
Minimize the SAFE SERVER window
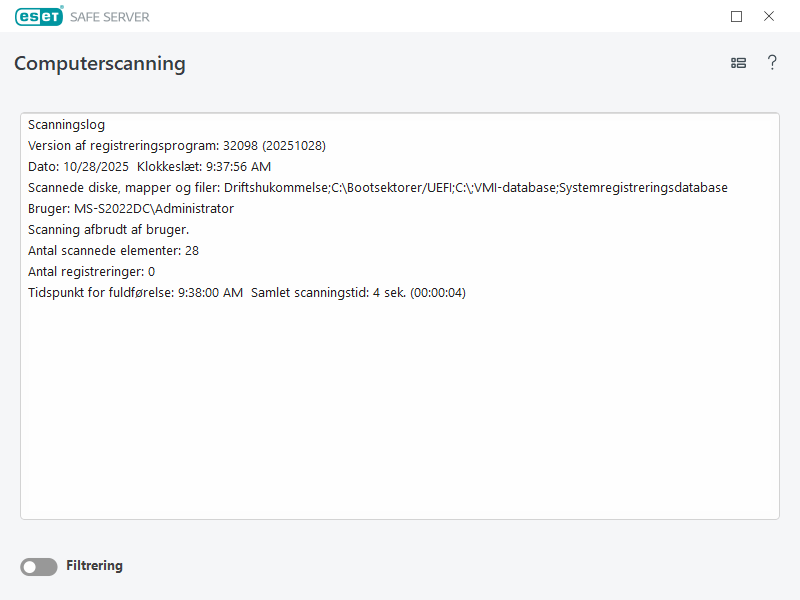click(736, 16)
